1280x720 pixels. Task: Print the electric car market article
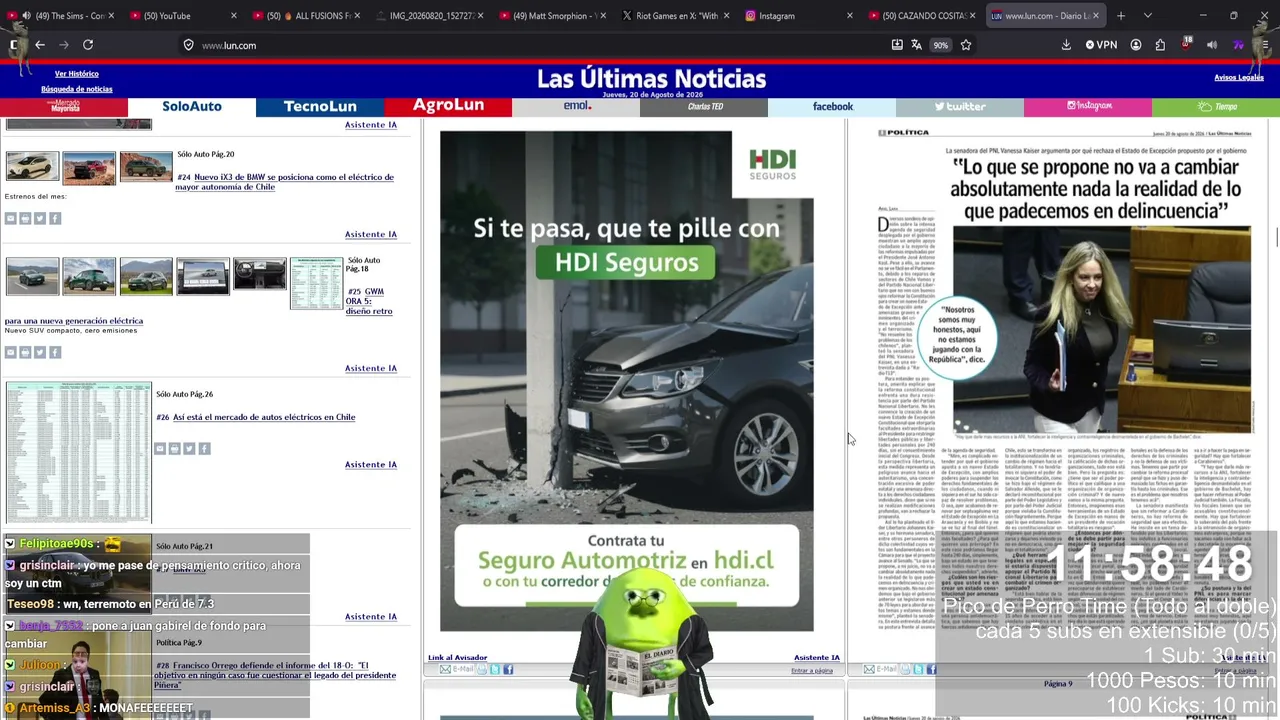pyautogui.click(x=175, y=449)
